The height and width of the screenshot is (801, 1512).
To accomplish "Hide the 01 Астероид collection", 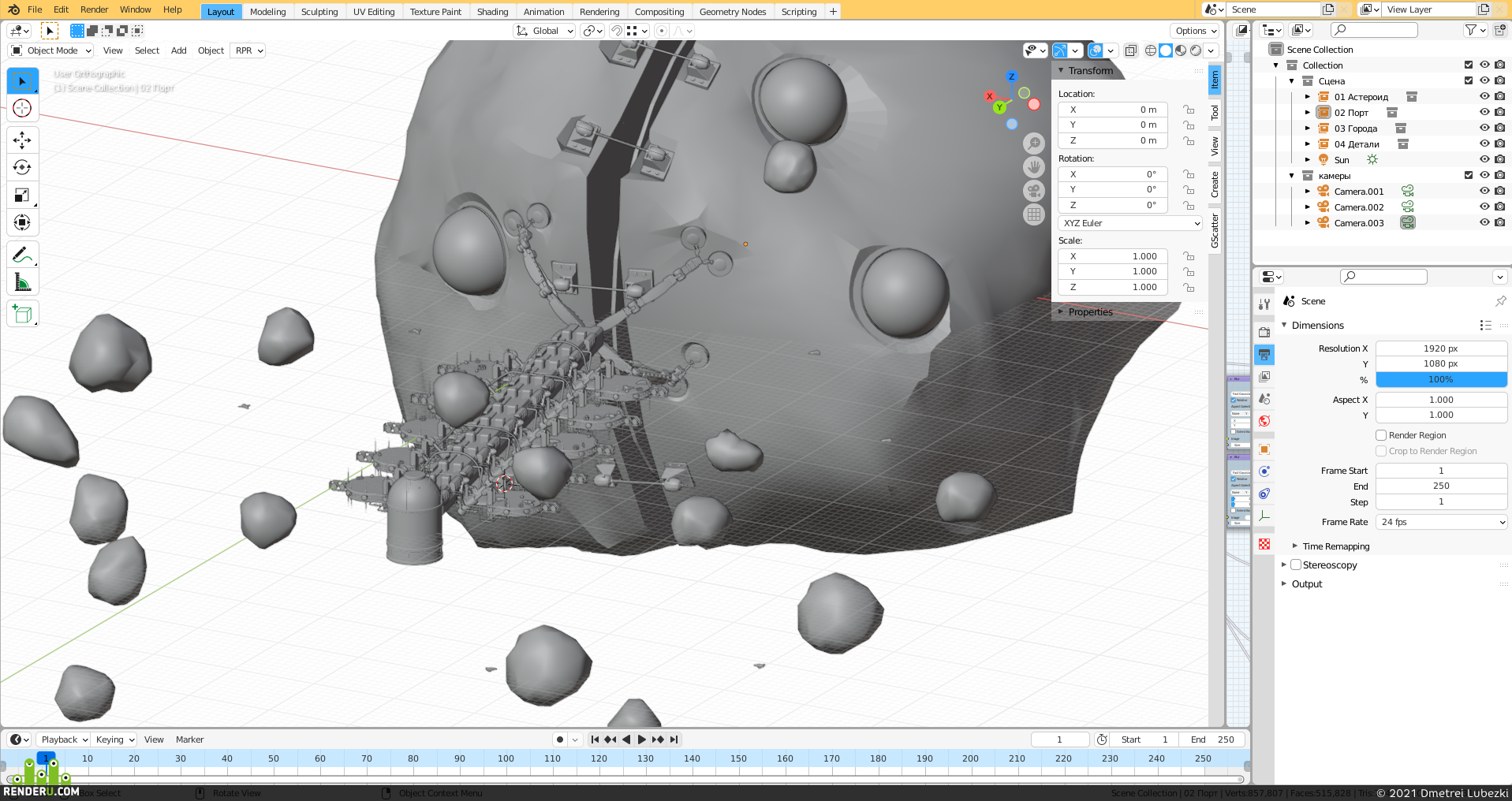I will click(x=1484, y=97).
